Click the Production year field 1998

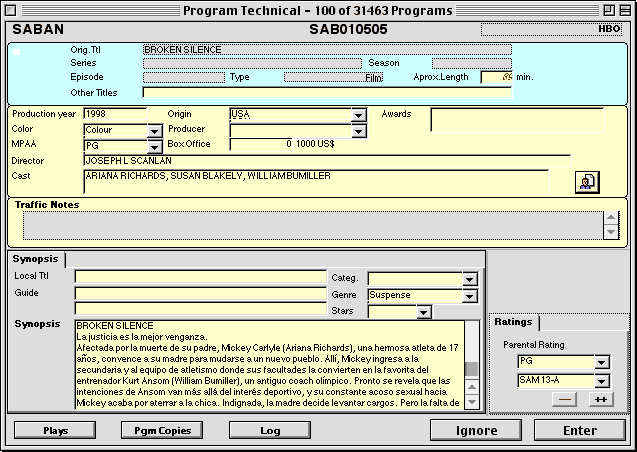click(115, 114)
